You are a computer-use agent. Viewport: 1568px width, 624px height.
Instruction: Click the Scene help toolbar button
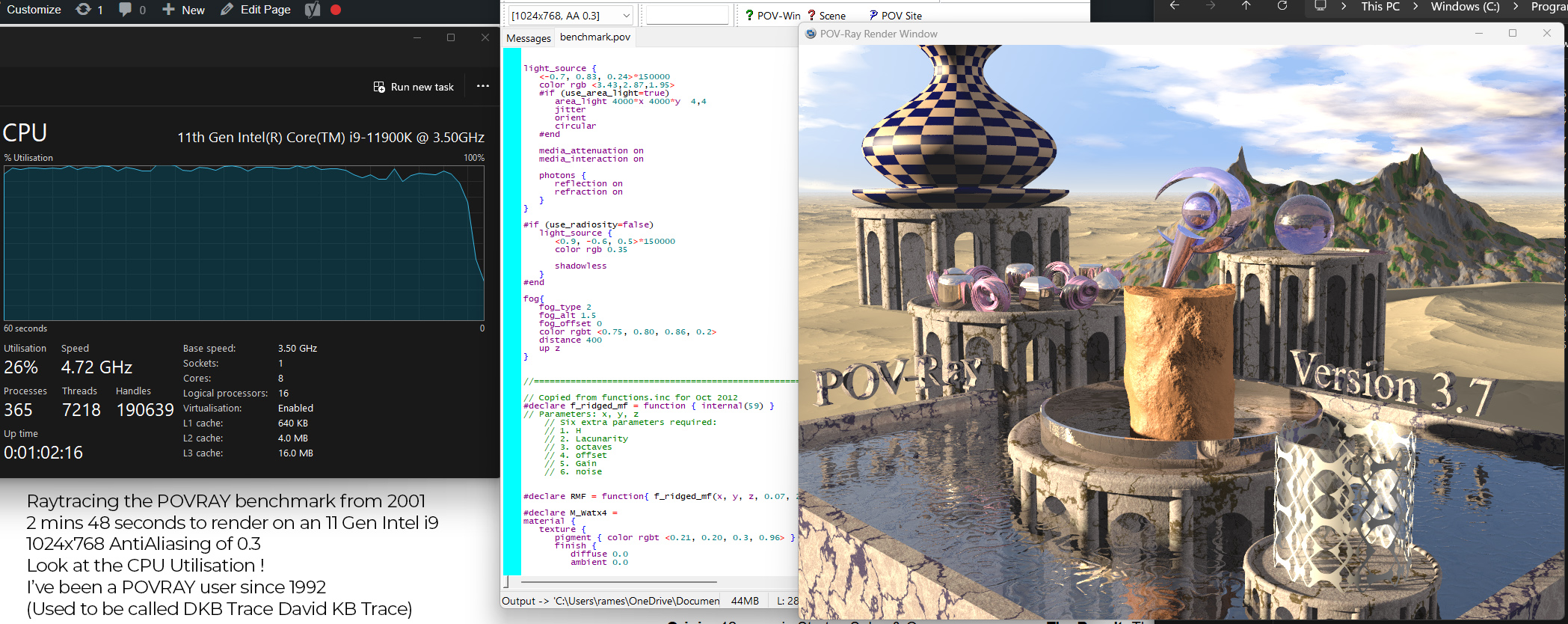coord(826,15)
